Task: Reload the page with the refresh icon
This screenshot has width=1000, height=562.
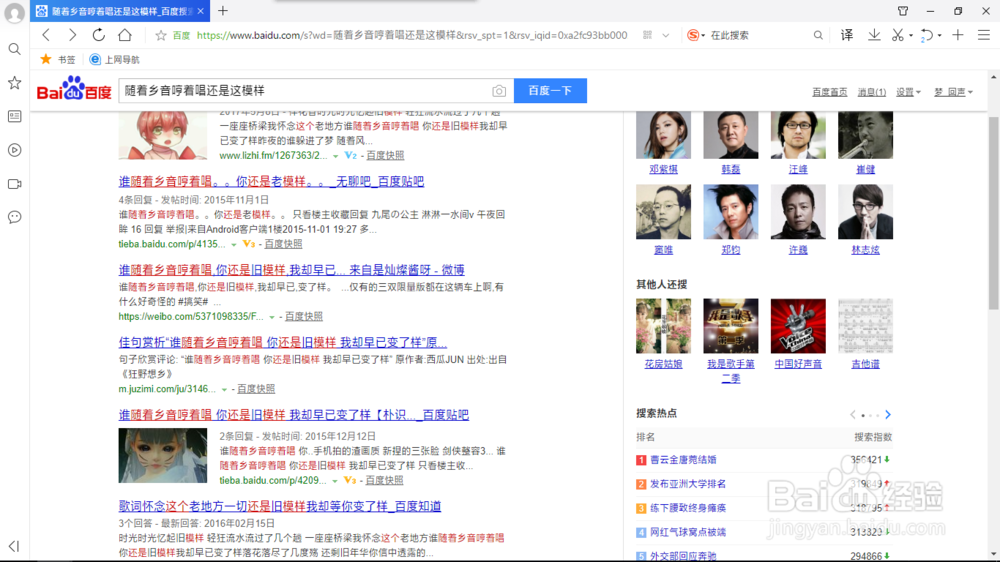Action: pos(98,35)
